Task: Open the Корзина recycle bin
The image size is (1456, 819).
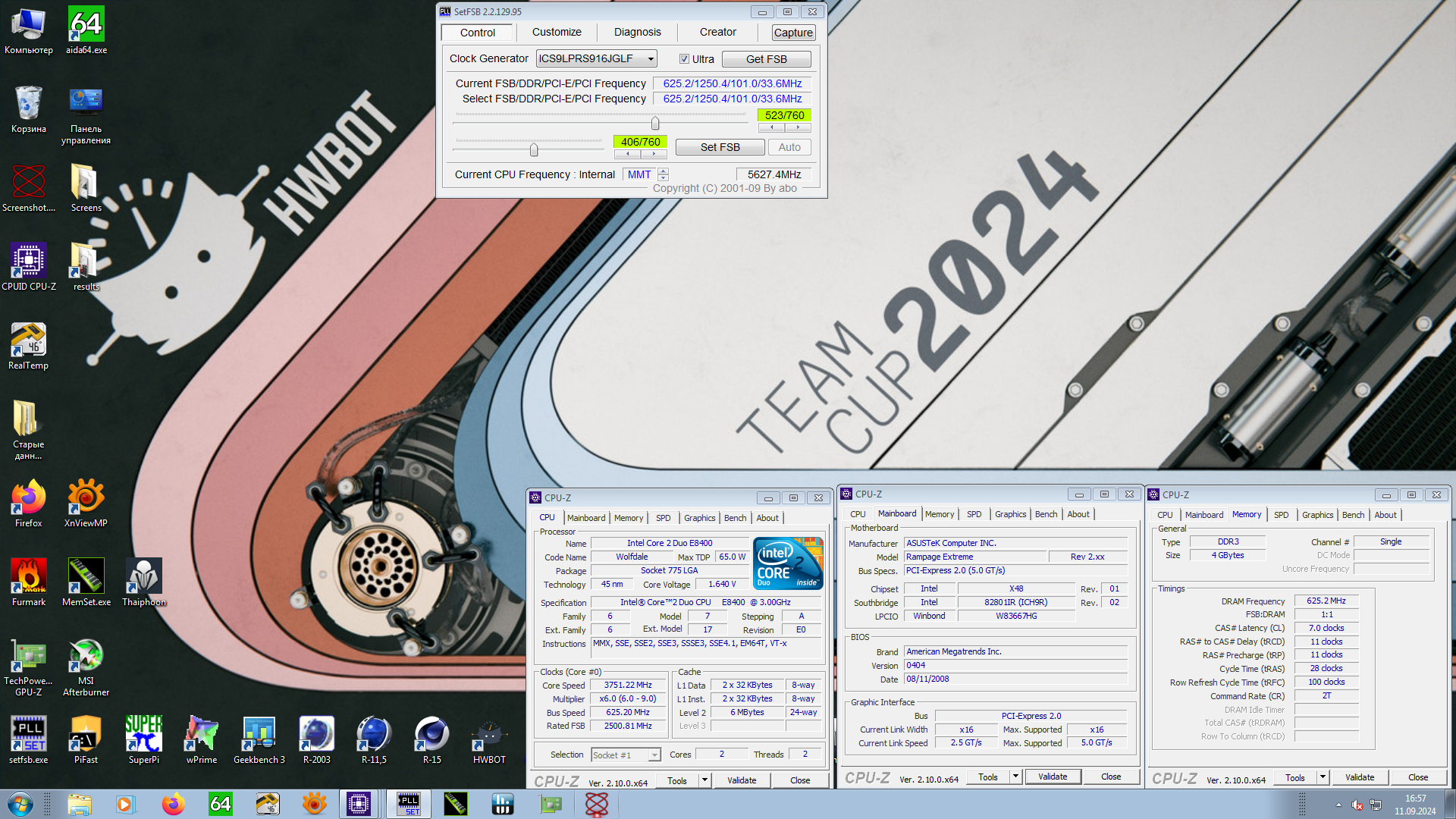Action: 29,109
